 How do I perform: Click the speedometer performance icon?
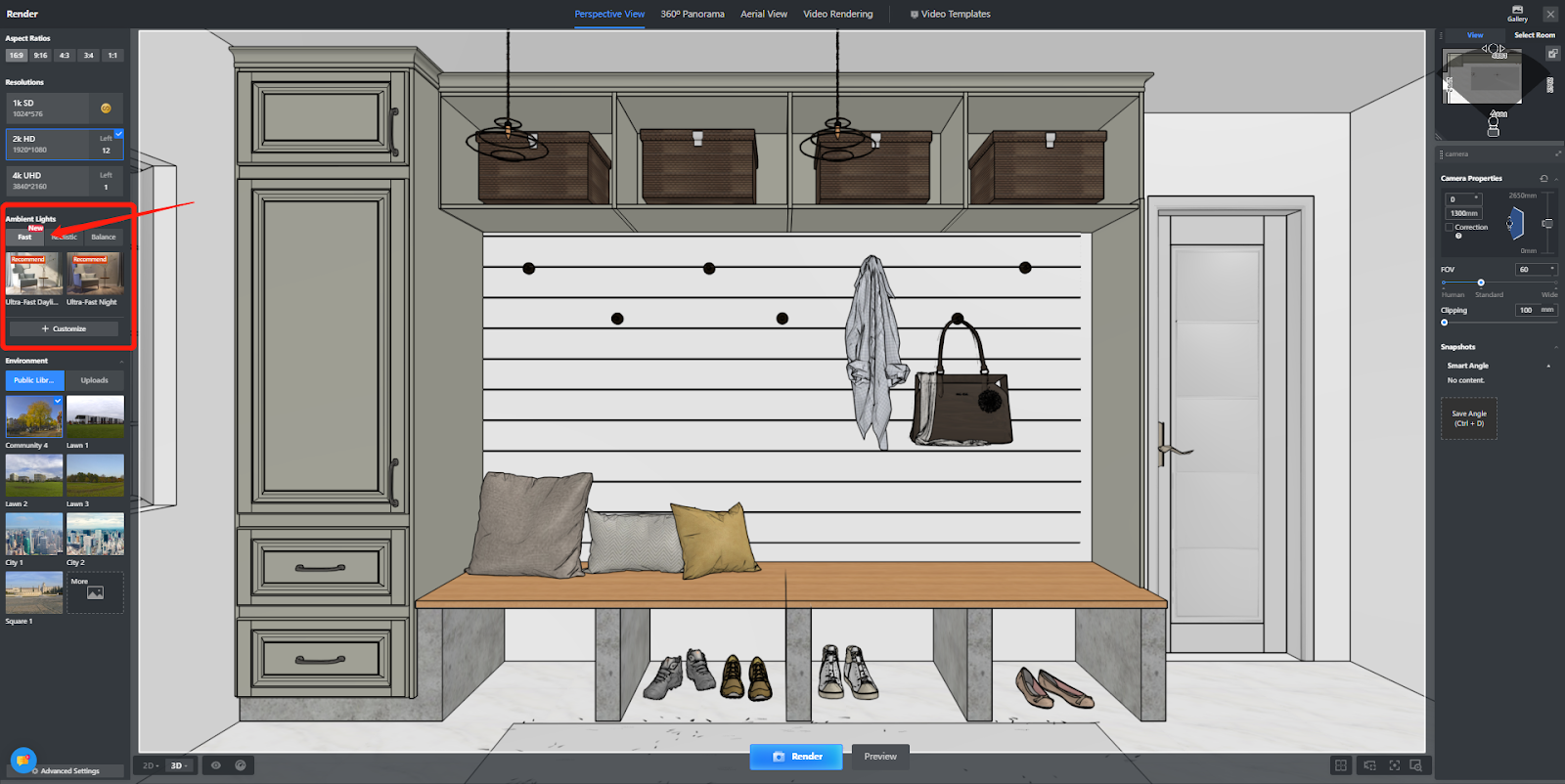[x=241, y=765]
